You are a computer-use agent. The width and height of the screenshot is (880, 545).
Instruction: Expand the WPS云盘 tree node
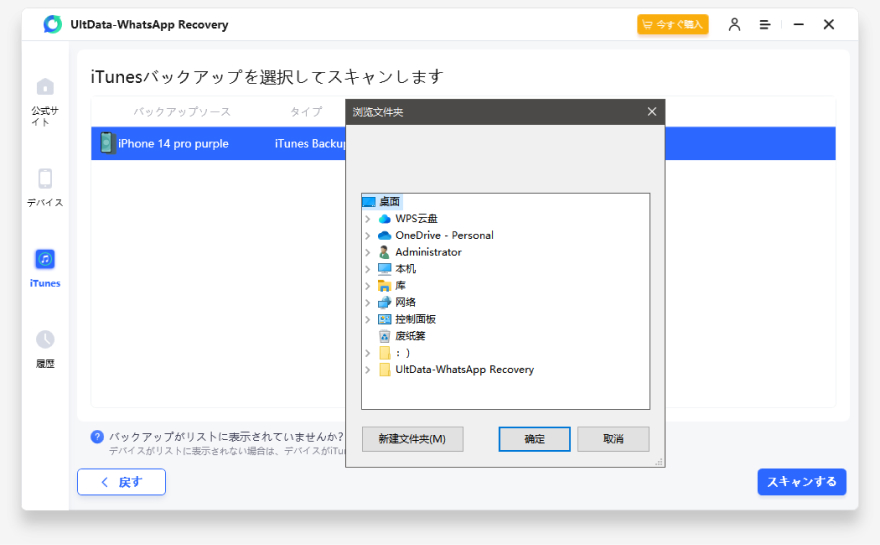pyautogui.click(x=368, y=218)
